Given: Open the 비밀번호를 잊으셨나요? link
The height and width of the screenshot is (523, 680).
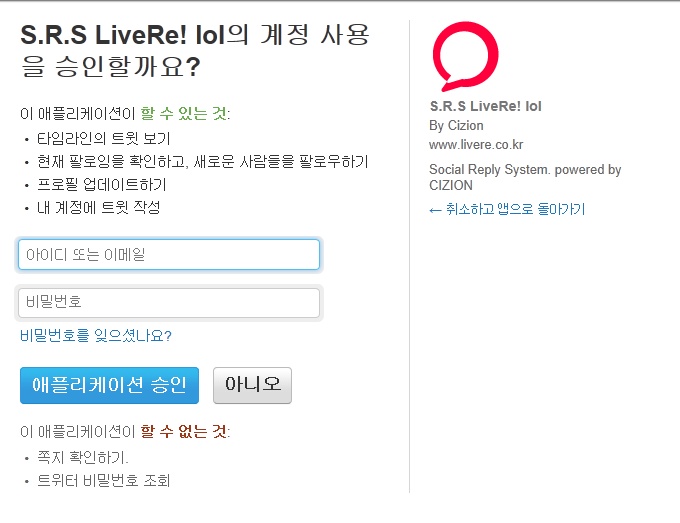Looking at the screenshot, I should click(102, 336).
